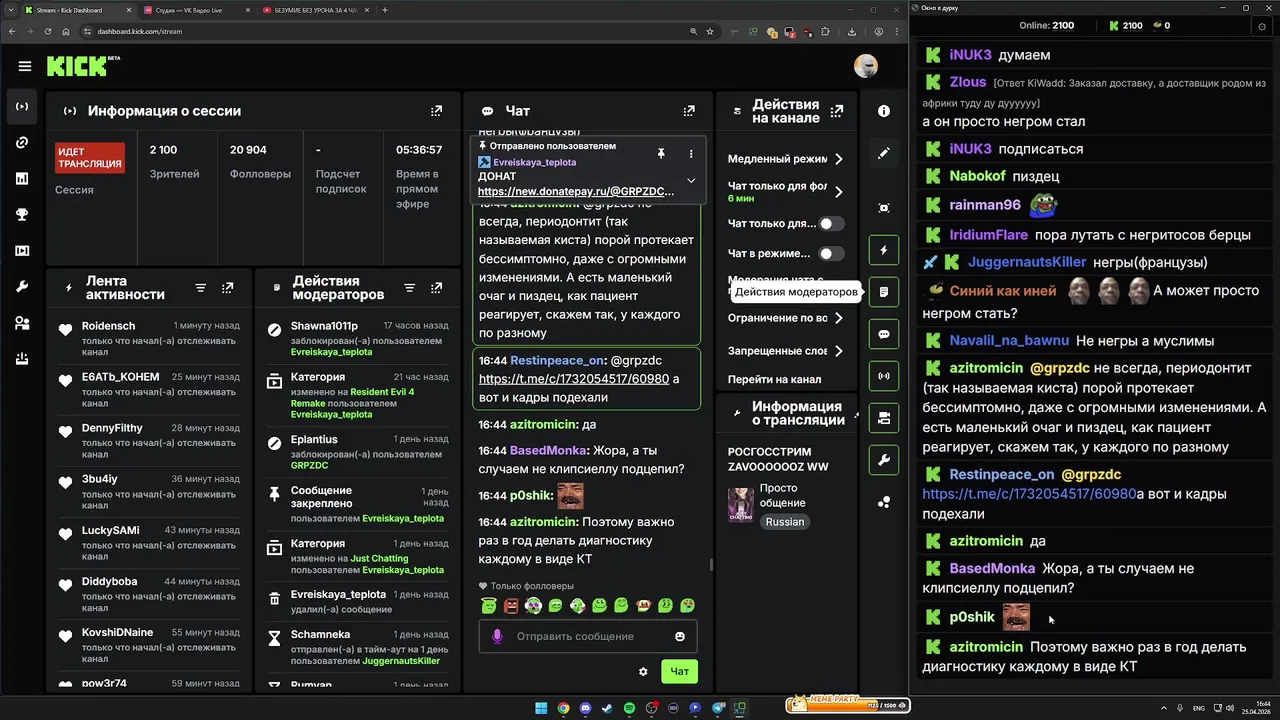Pop out the 'Информация о сессии' panel
Image resolution: width=1280 pixels, height=720 pixels.
(436, 111)
